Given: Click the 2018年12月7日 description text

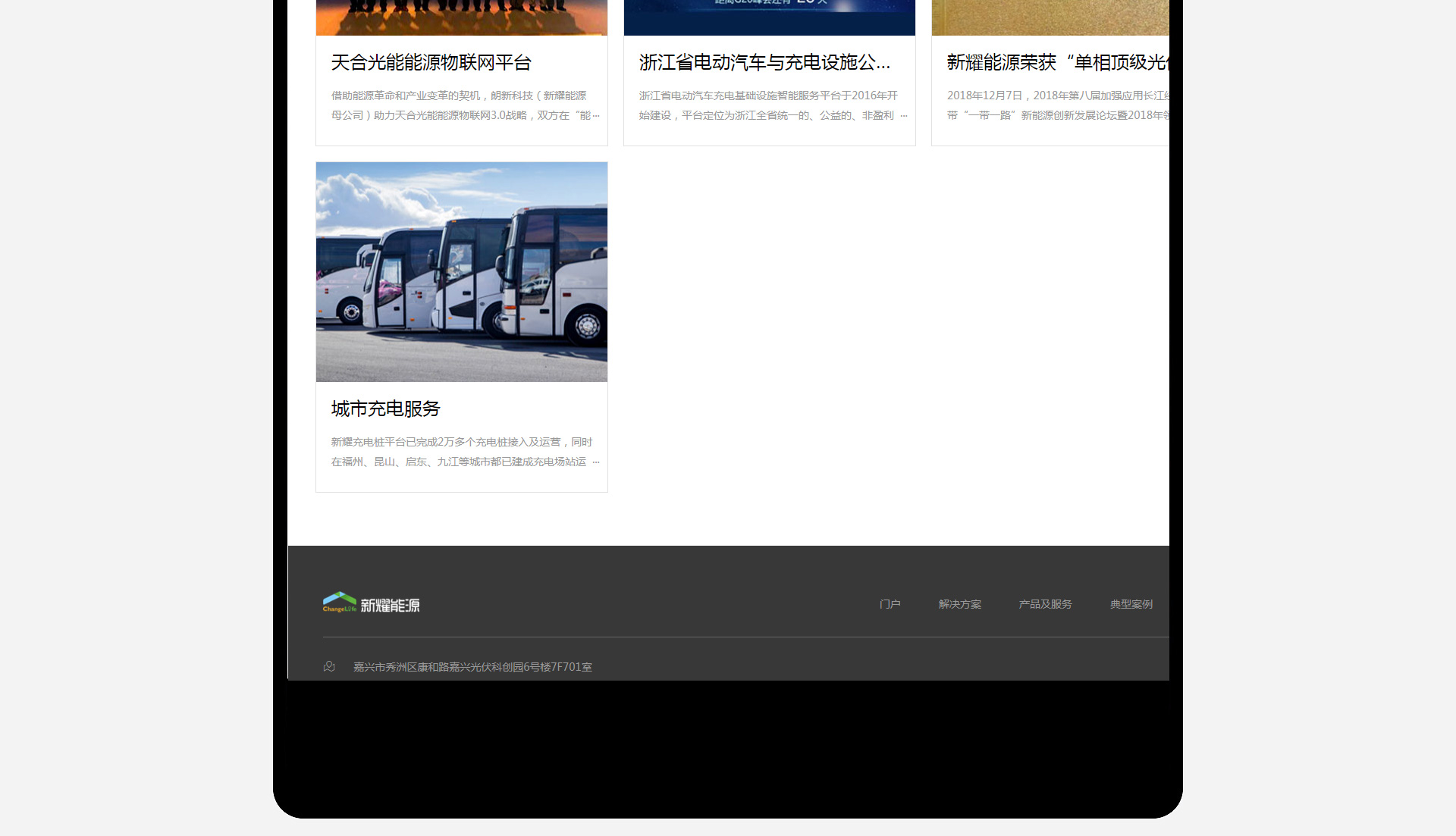Looking at the screenshot, I should click(1058, 105).
